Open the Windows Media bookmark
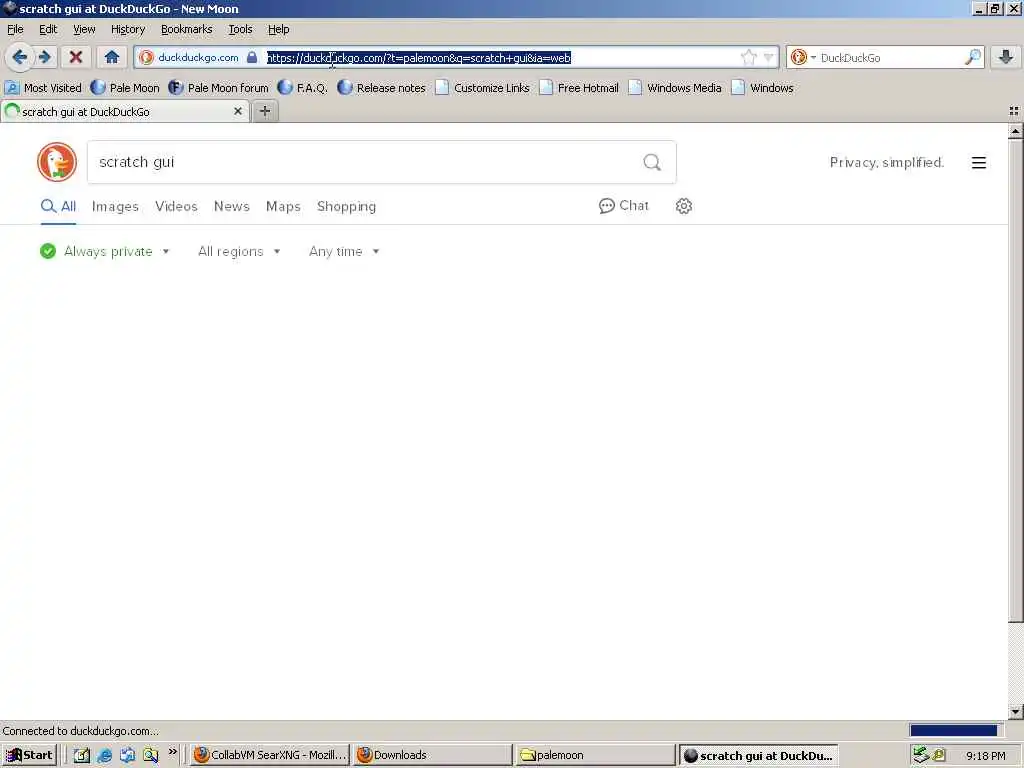 pyautogui.click(x=675, y=88)
